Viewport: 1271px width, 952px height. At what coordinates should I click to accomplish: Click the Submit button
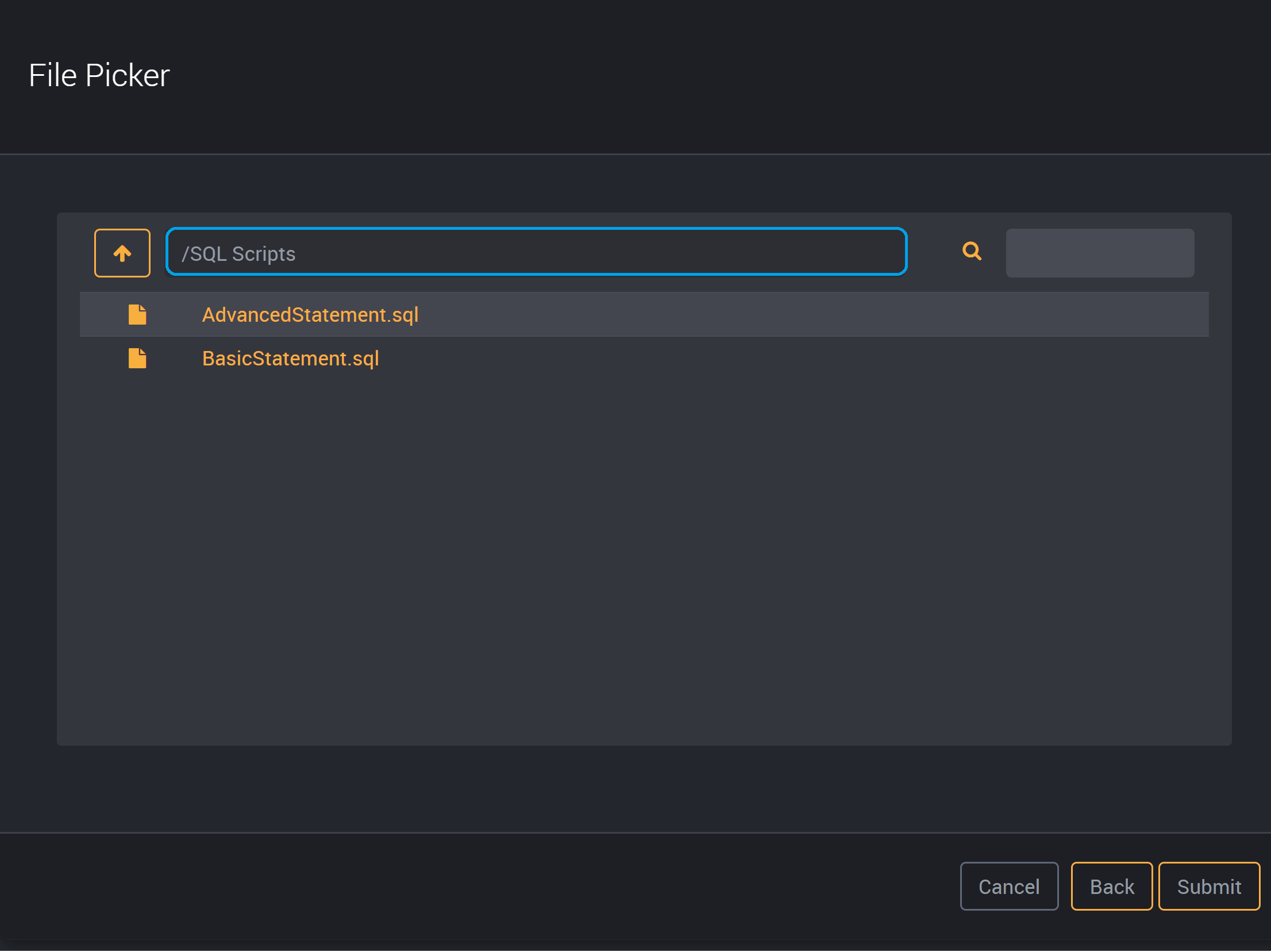coord(1208,886)
